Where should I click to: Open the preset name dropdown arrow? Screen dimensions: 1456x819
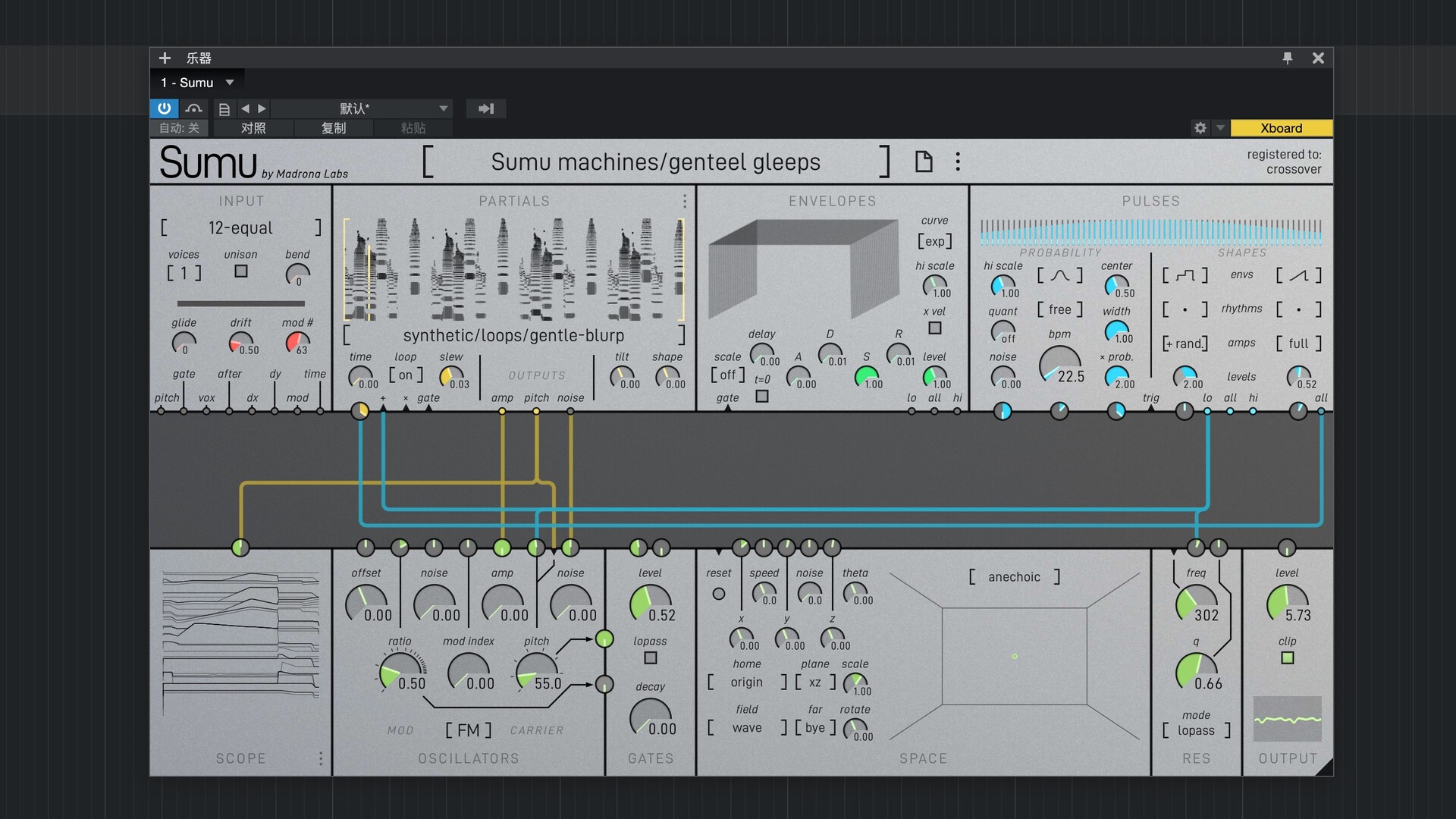[444, 108]
